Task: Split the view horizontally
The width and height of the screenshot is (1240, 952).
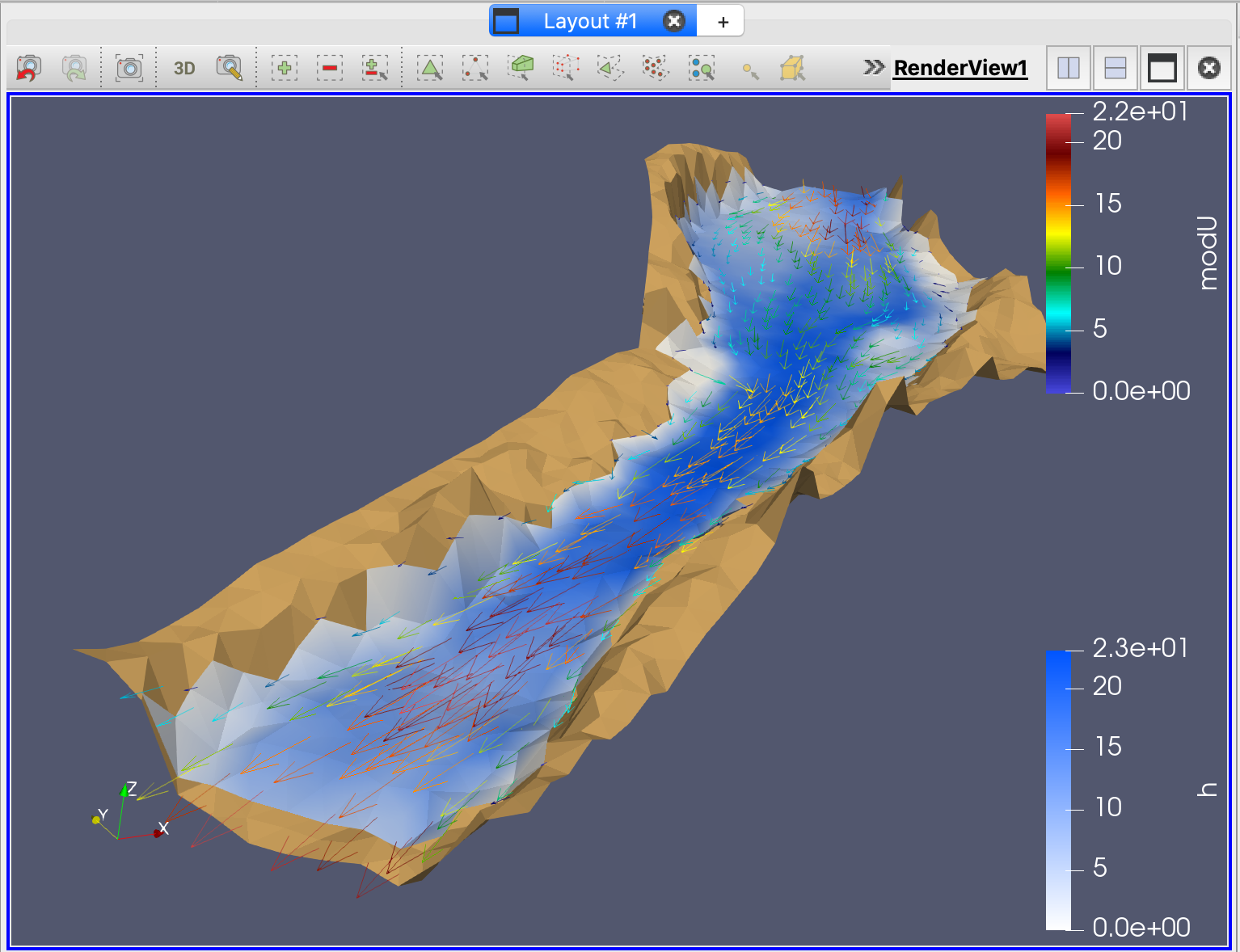Action: click(x=1069, y=69)
